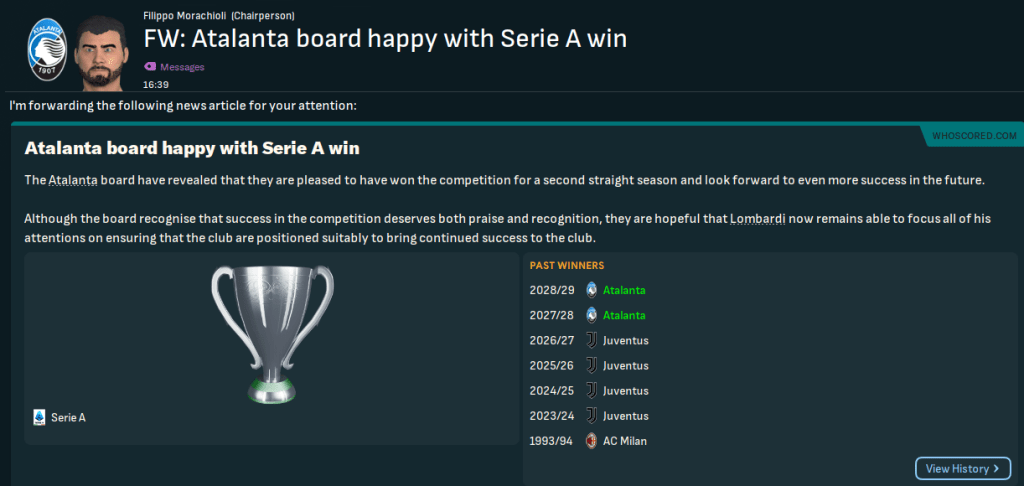This screenshot has height=486, width=1024.
Task: Click the Messages category label
Action: coord(182,67)
